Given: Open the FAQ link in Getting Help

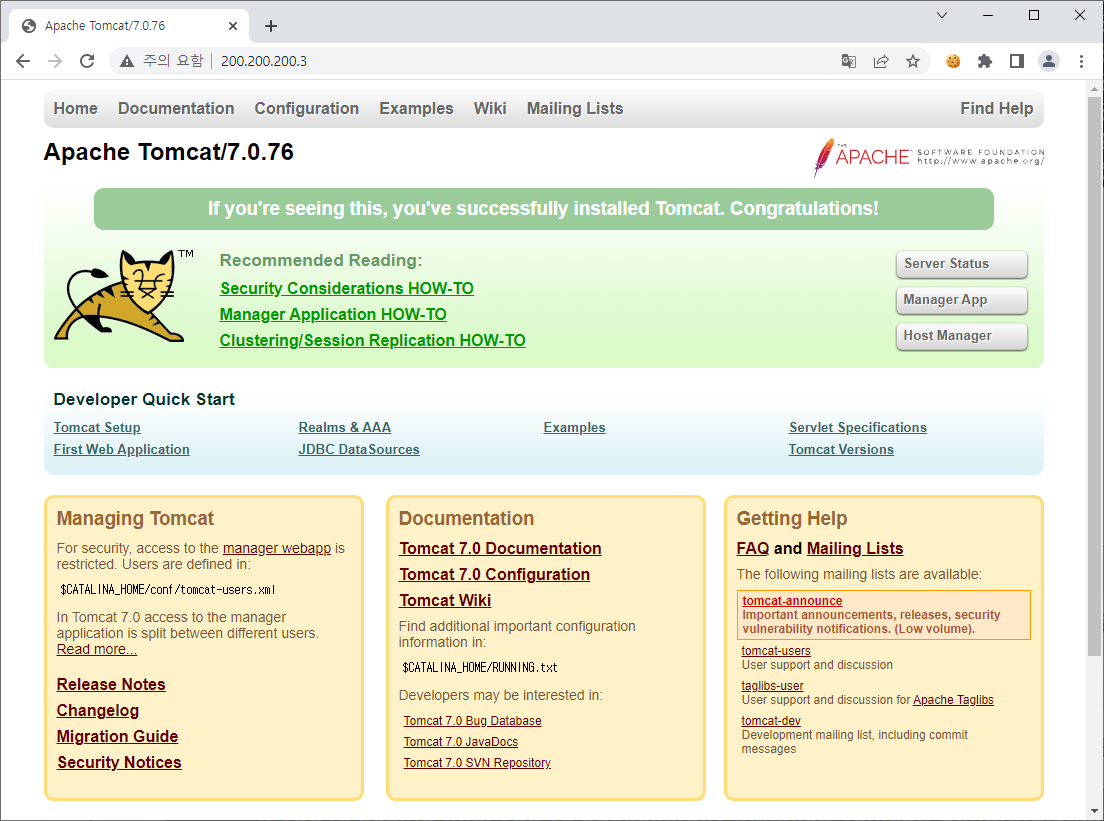Looking at the screenshot, I should (x=753, y=549).
